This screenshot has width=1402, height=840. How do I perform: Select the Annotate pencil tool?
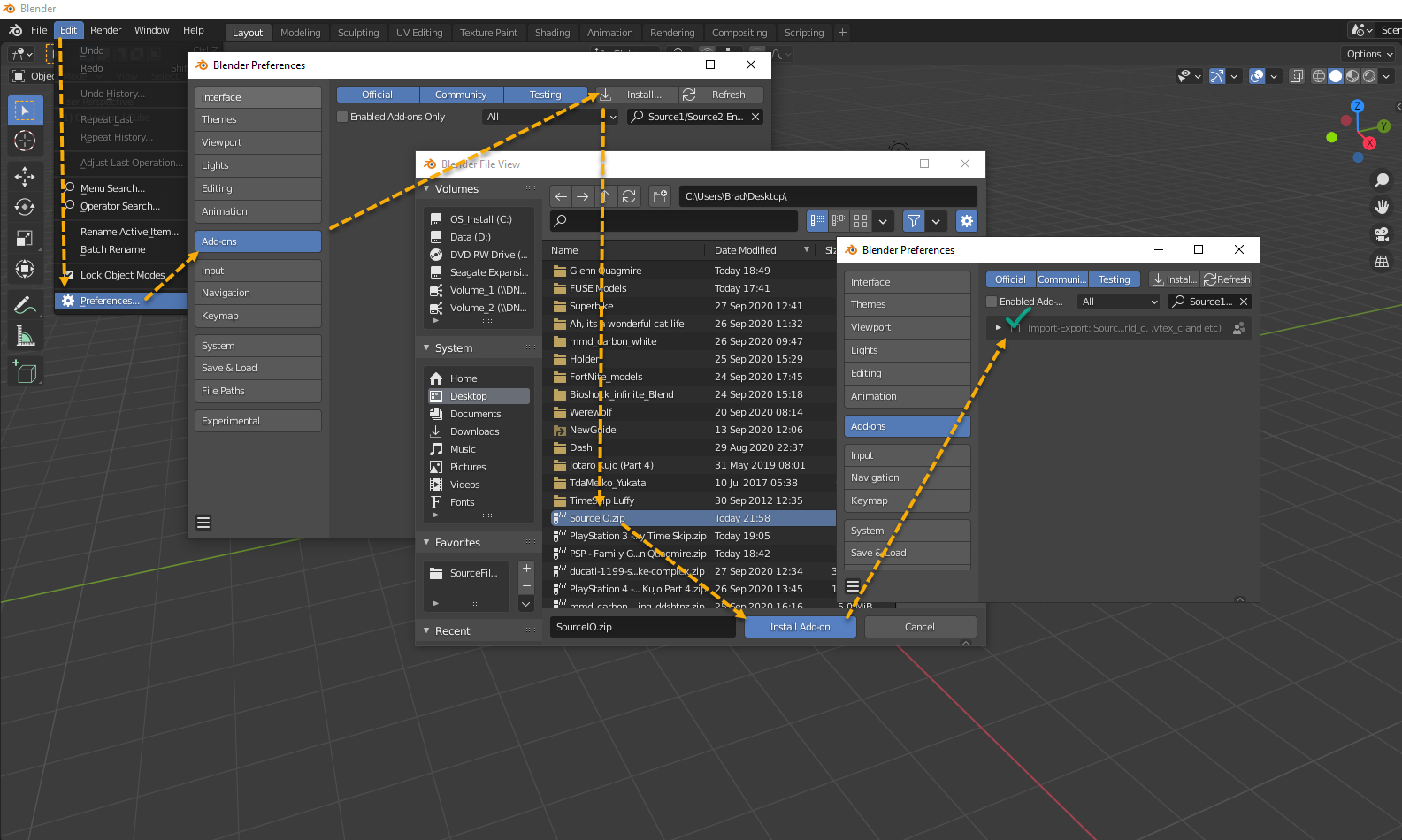coord(25,305)
